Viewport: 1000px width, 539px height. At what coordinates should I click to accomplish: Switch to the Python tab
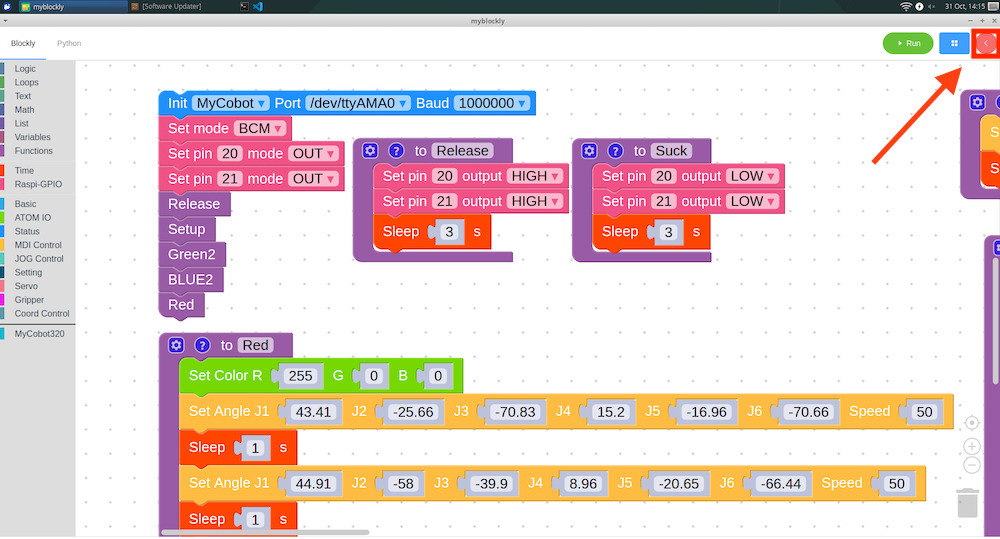(x=69, y=43)
